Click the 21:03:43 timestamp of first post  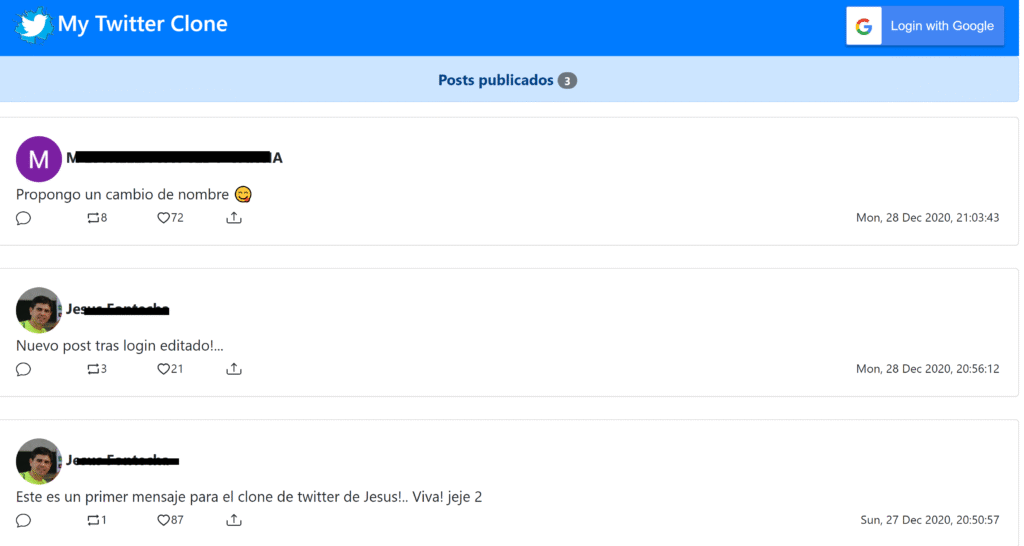[x=927, y=218]
